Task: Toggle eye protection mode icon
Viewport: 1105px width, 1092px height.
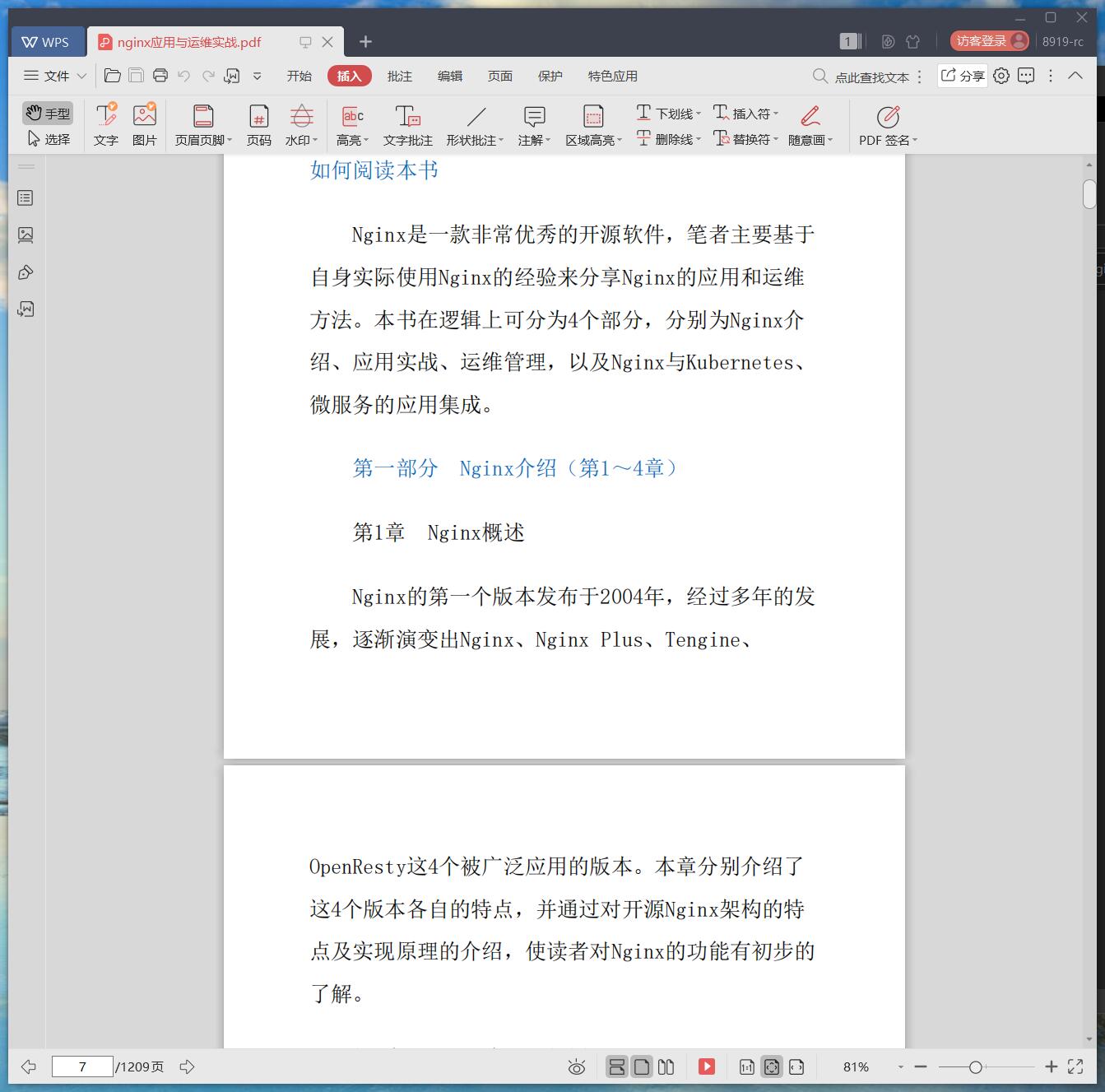Action: (x=577, y=1067)
